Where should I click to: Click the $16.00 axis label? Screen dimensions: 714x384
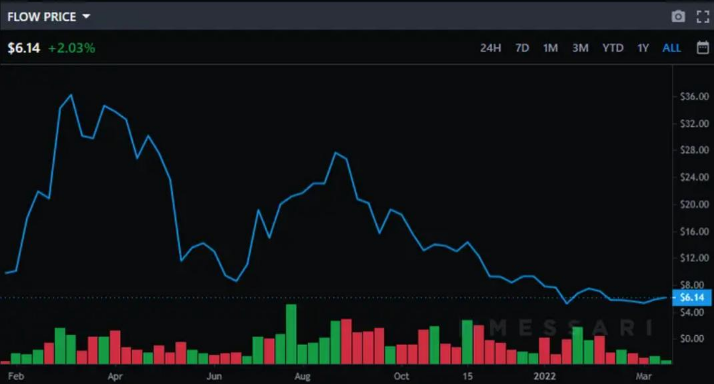pyautogui.click(x=694, y=231)
